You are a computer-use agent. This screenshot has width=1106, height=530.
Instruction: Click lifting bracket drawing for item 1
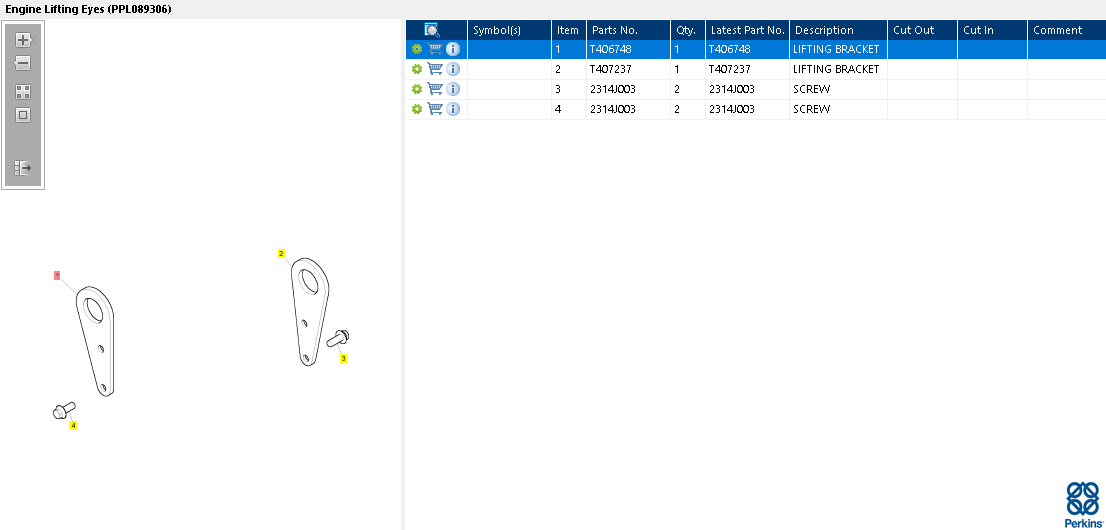pos(96,341)
